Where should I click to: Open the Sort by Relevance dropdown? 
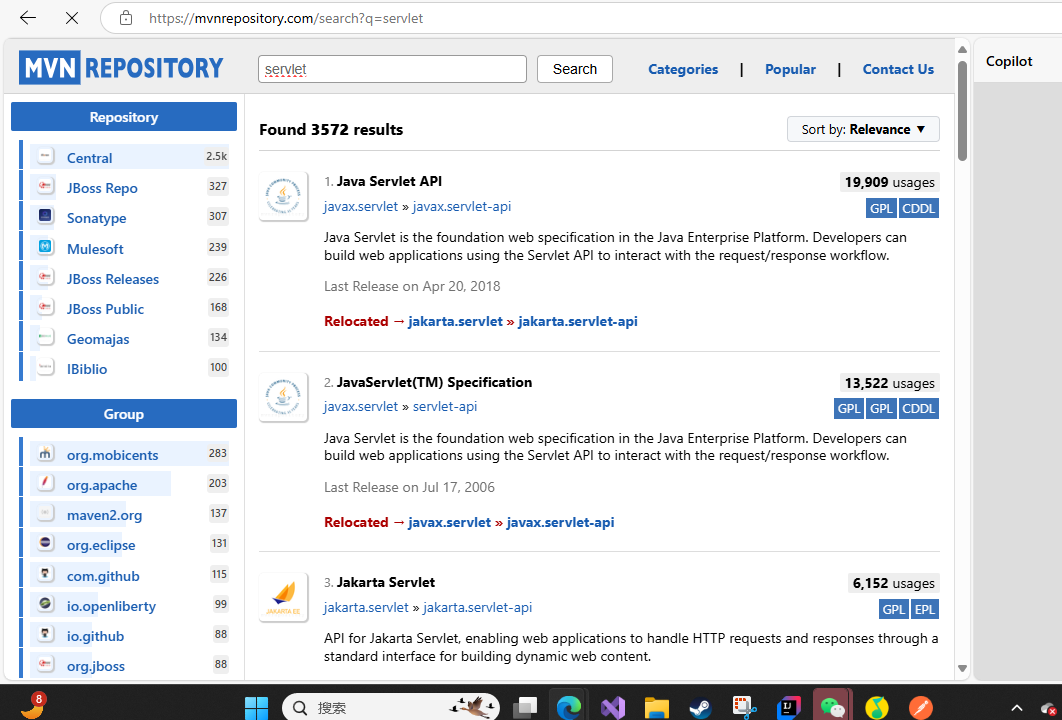point(863,129)
